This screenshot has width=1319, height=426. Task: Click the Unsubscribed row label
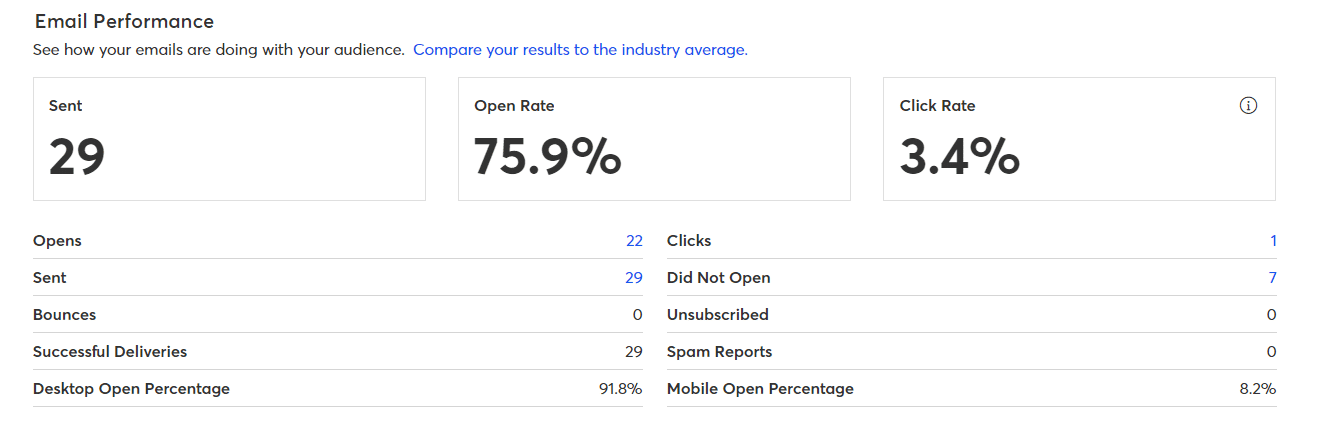717,315
